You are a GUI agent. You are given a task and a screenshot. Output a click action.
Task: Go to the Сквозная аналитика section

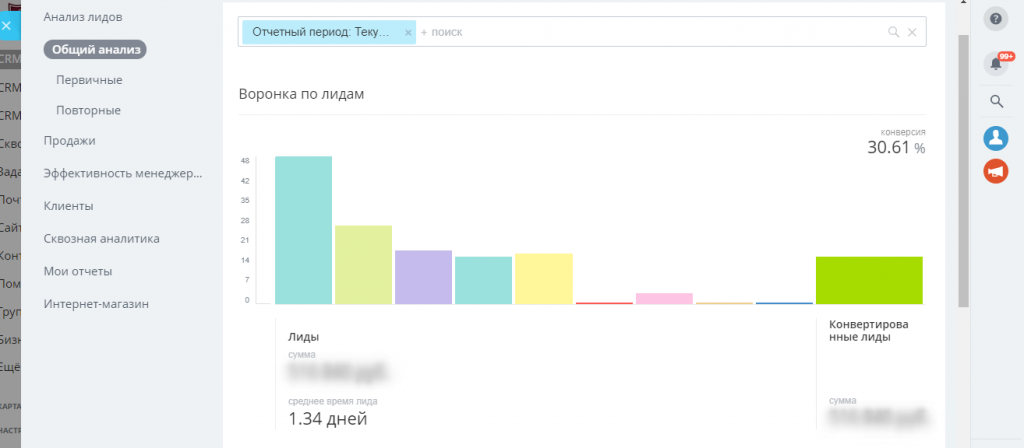click(101, 238)
